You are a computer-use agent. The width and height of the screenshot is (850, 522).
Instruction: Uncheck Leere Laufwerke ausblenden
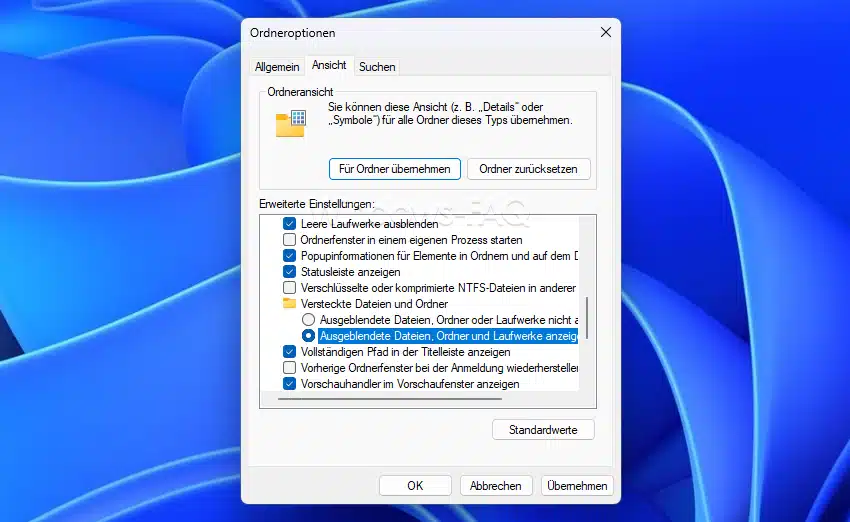pyautogui.click(x=290, y=224)
